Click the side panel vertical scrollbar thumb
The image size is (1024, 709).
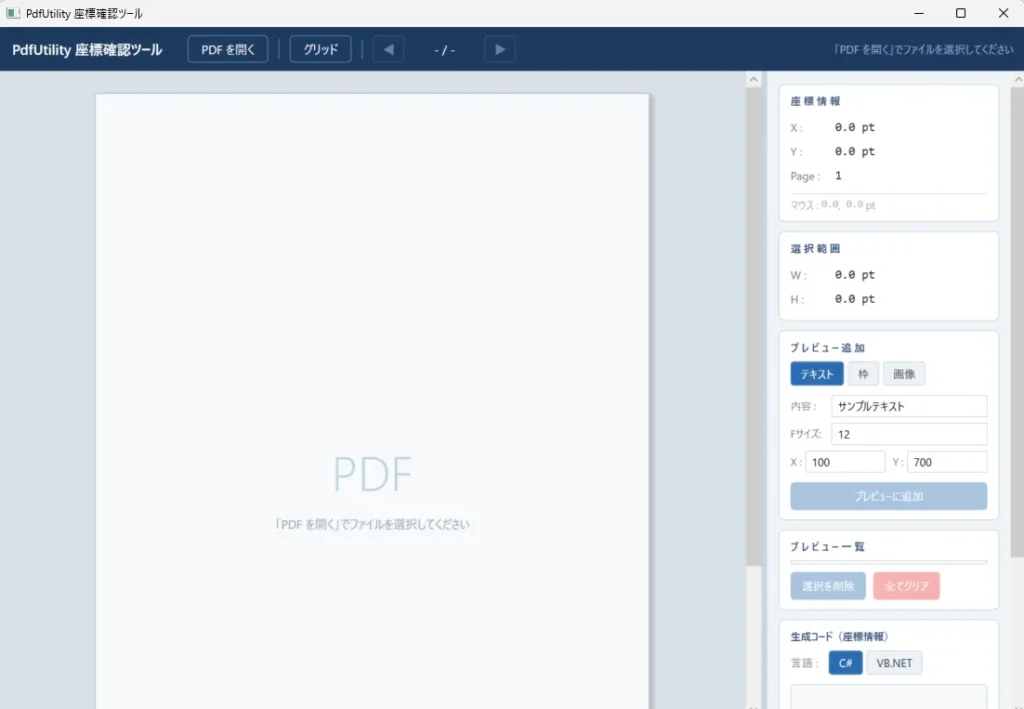coord(1017,322)
